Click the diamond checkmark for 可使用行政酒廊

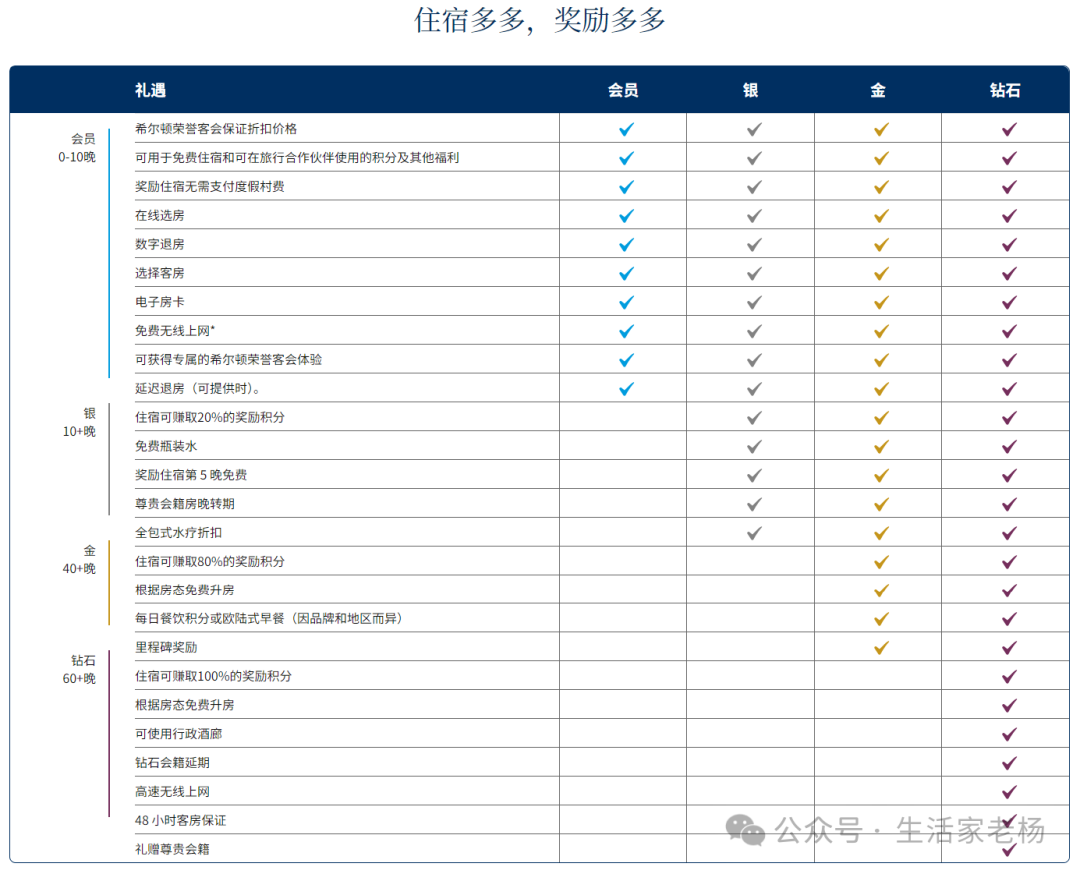(x=1006, y=733)
